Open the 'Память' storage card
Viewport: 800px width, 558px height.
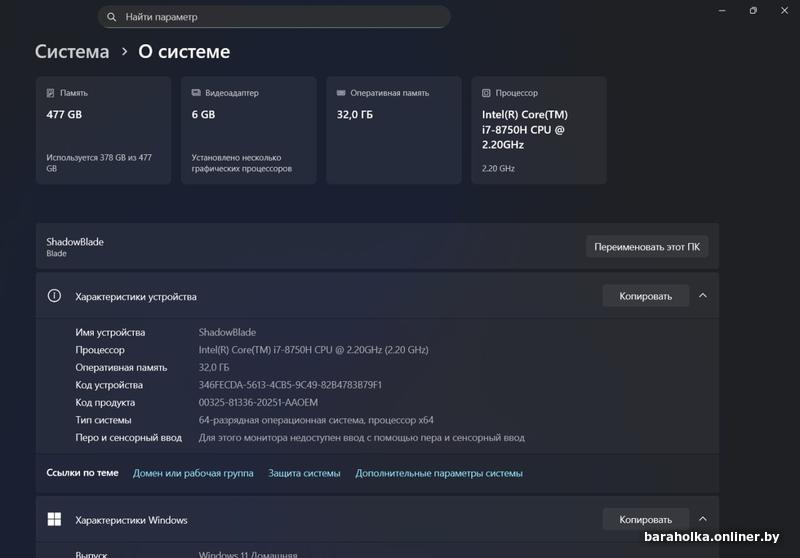(x=103, y=130)
